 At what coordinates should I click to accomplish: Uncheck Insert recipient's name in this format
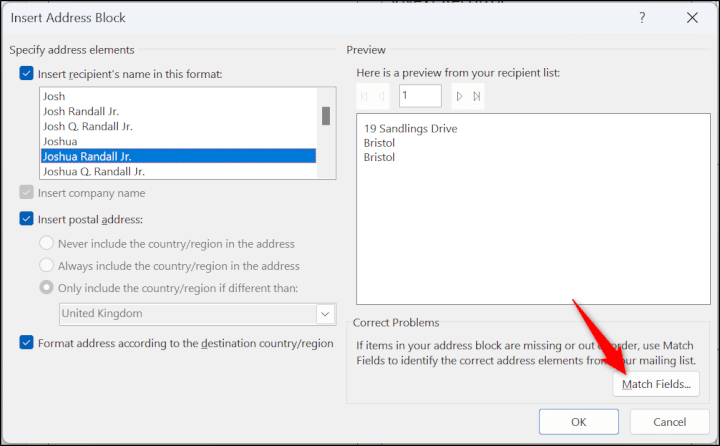coord(26,73)
